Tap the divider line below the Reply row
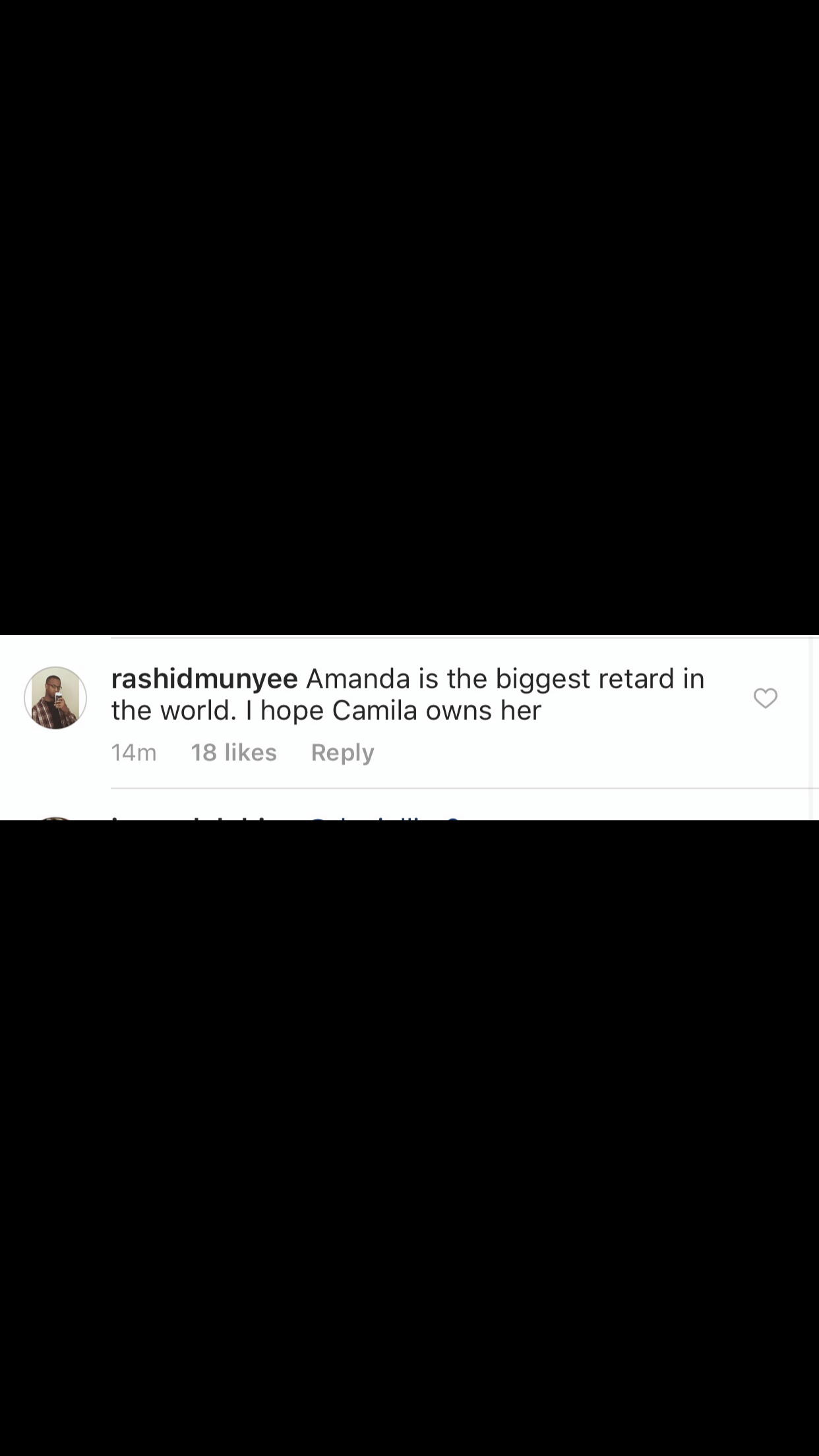819x1456 pixels. pyautogui.click(x=465, y=788)
